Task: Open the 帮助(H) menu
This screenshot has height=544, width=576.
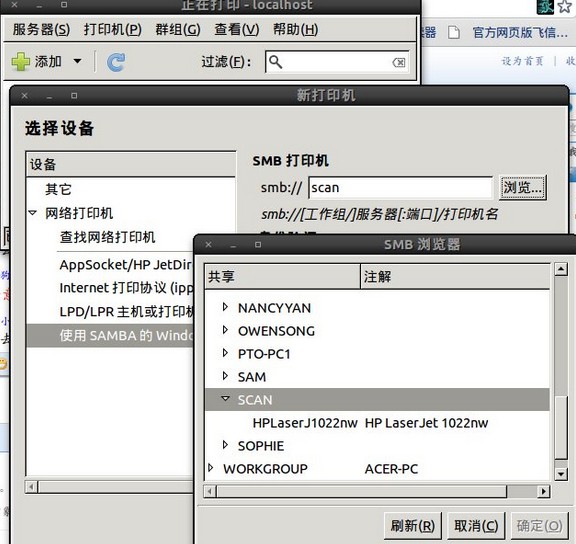Action: 295,29
